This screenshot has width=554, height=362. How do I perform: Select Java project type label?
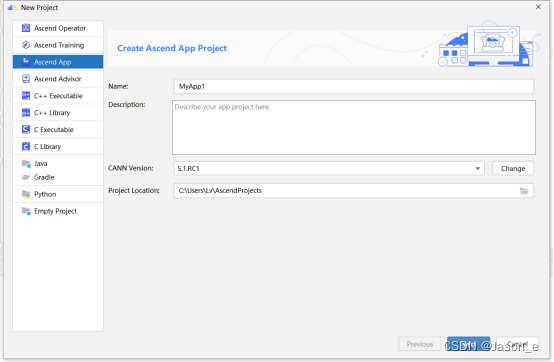(41, 164)
